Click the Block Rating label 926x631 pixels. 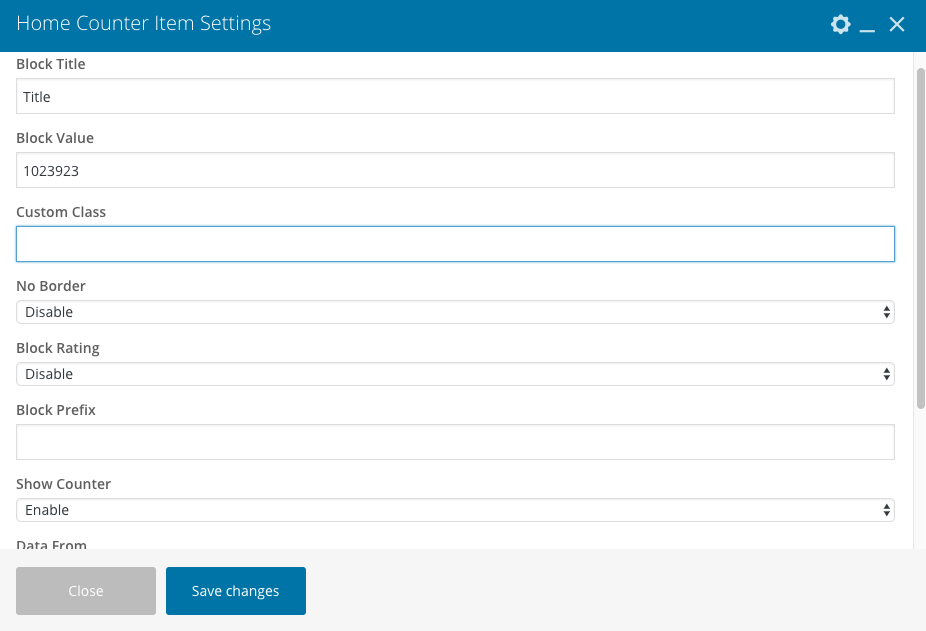pyautogui.click(x=58, y=348)
